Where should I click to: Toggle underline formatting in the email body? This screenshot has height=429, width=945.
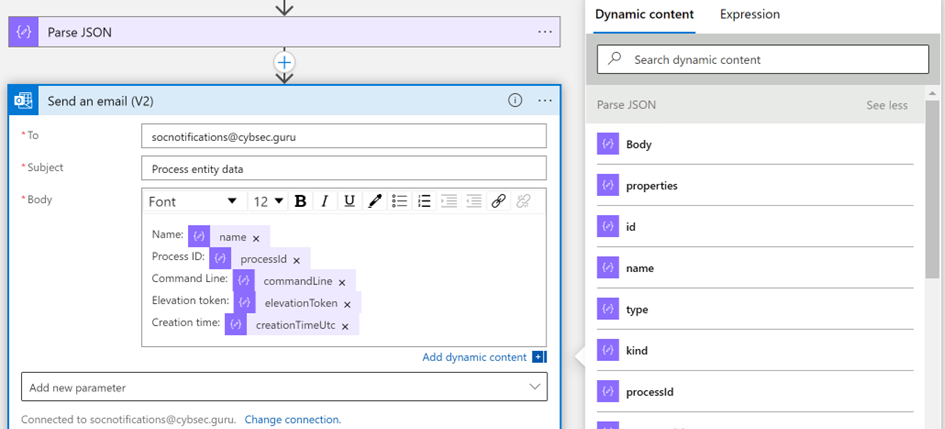pos(349,201)
